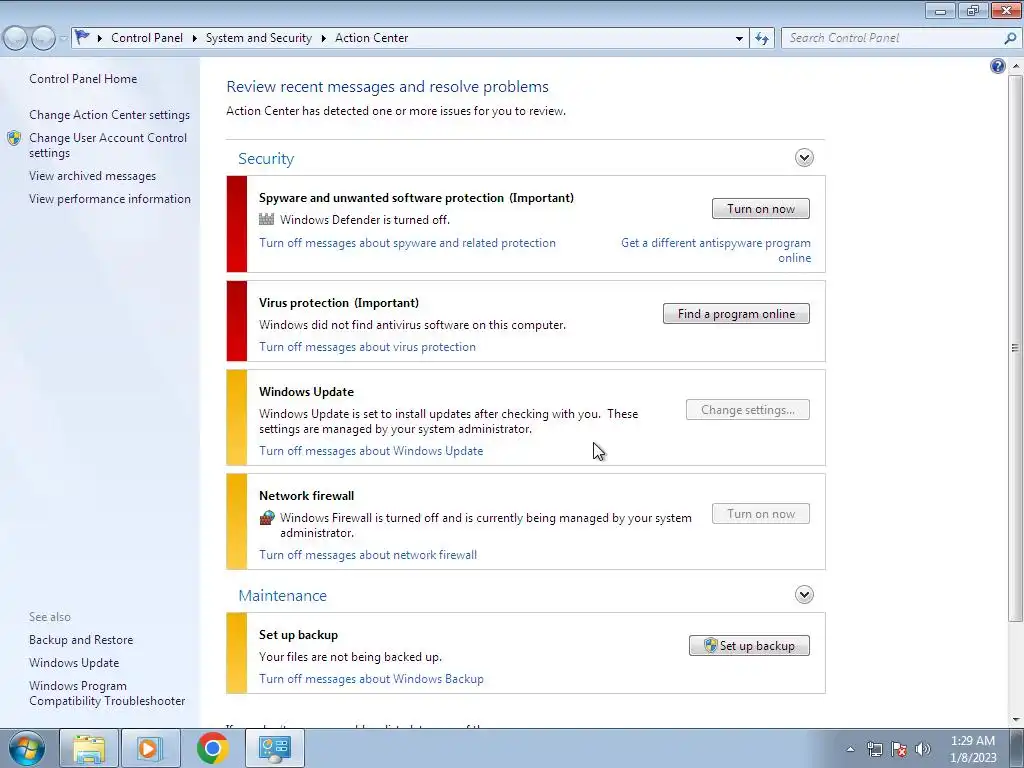Collapse the Maintenance section chevron

[x=804, y=594]
